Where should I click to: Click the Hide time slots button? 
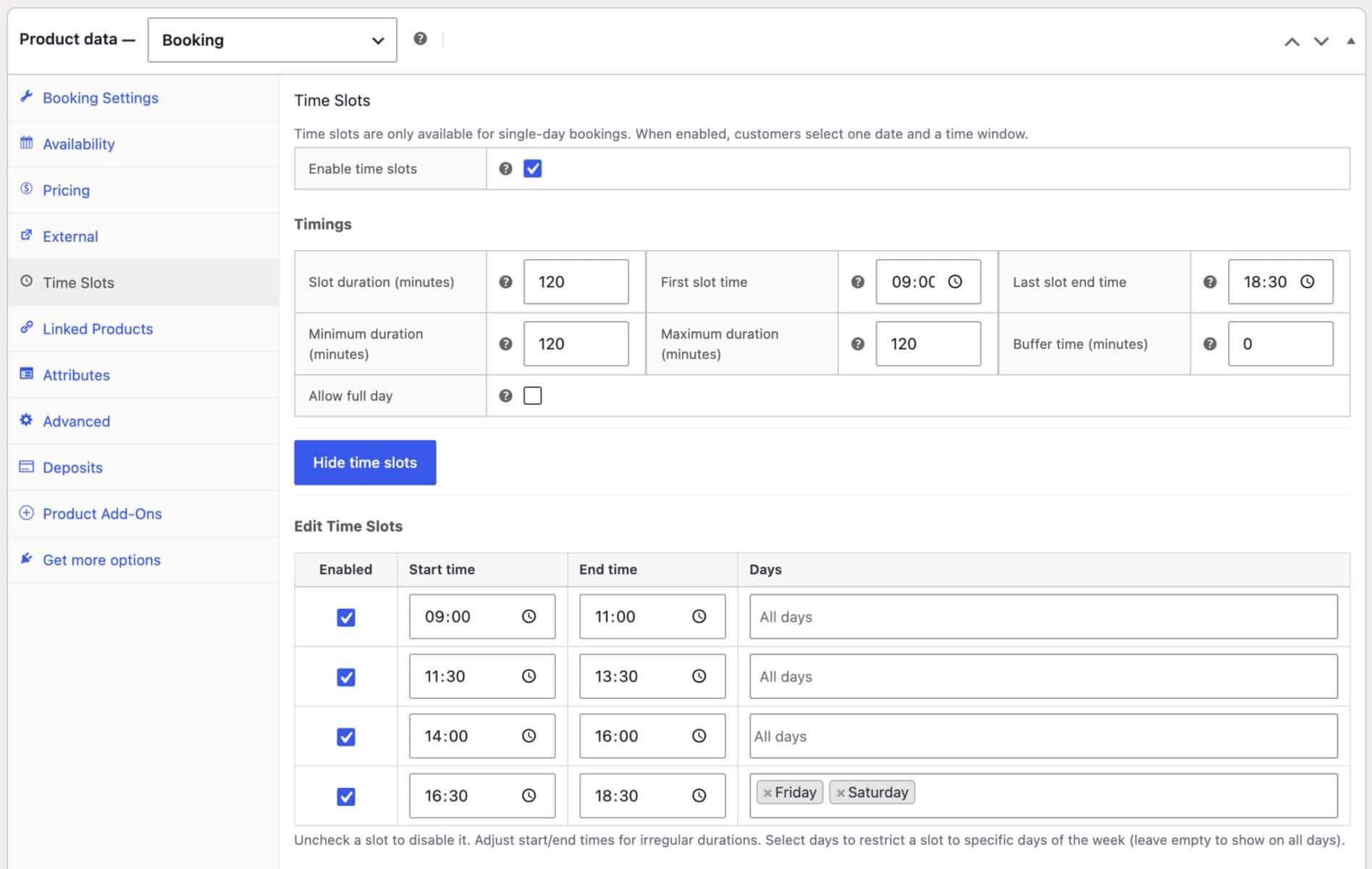pos(365,463)
